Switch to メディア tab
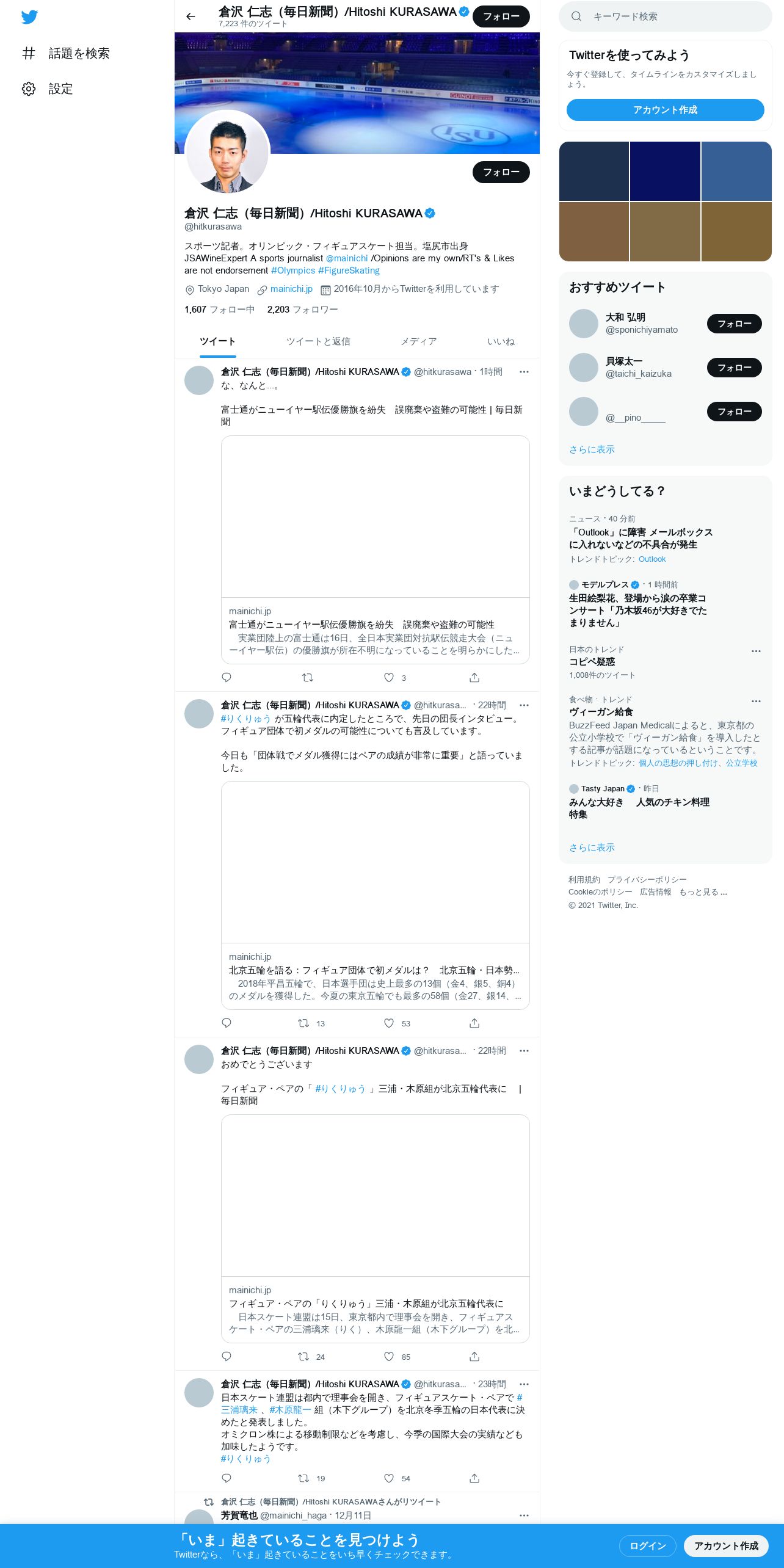The width and height of the screenshot is (784, 1568). point(419,341)
